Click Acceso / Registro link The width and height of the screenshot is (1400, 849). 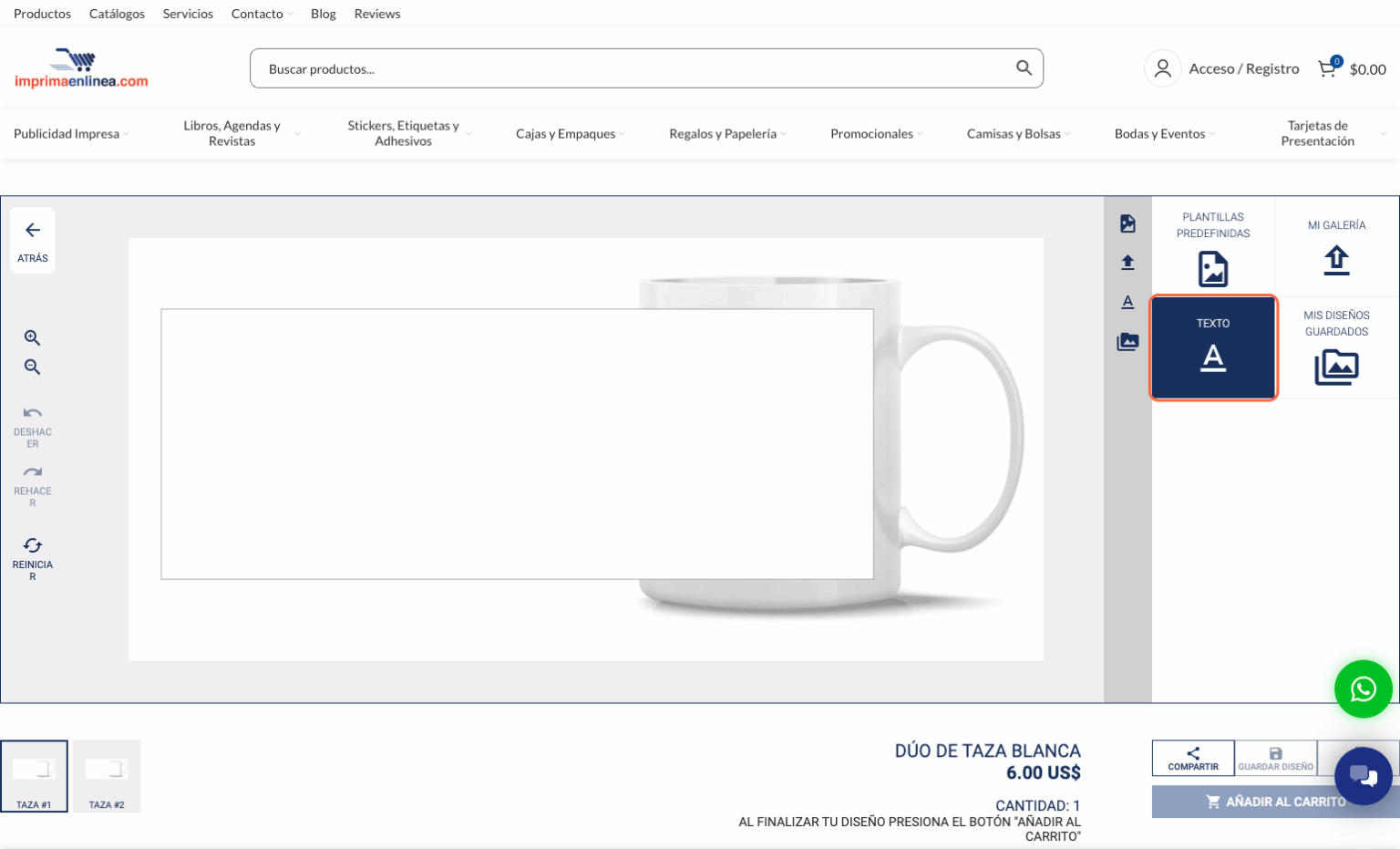[x=1243, y=68]
